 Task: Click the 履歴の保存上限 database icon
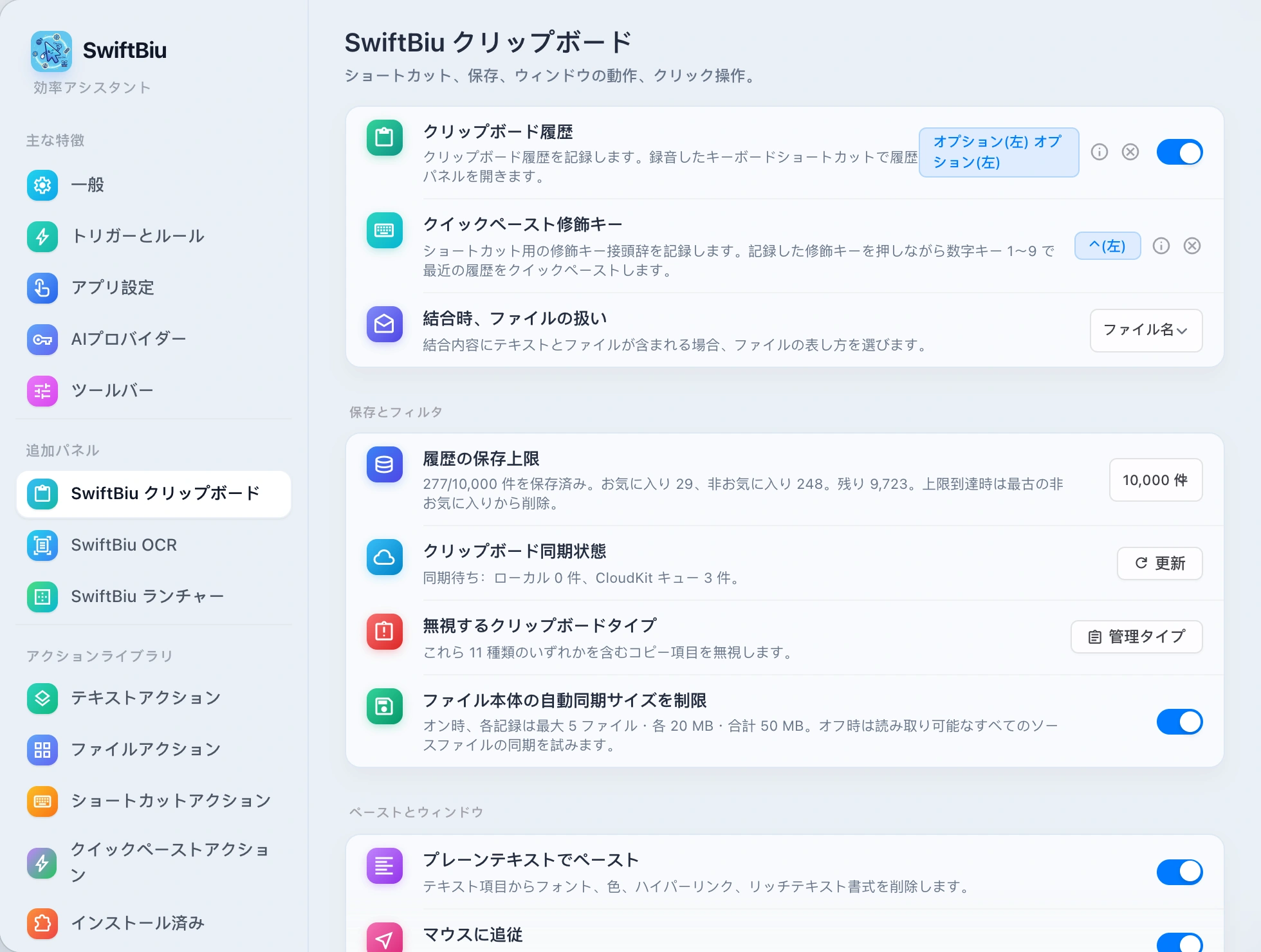point(385,464)
